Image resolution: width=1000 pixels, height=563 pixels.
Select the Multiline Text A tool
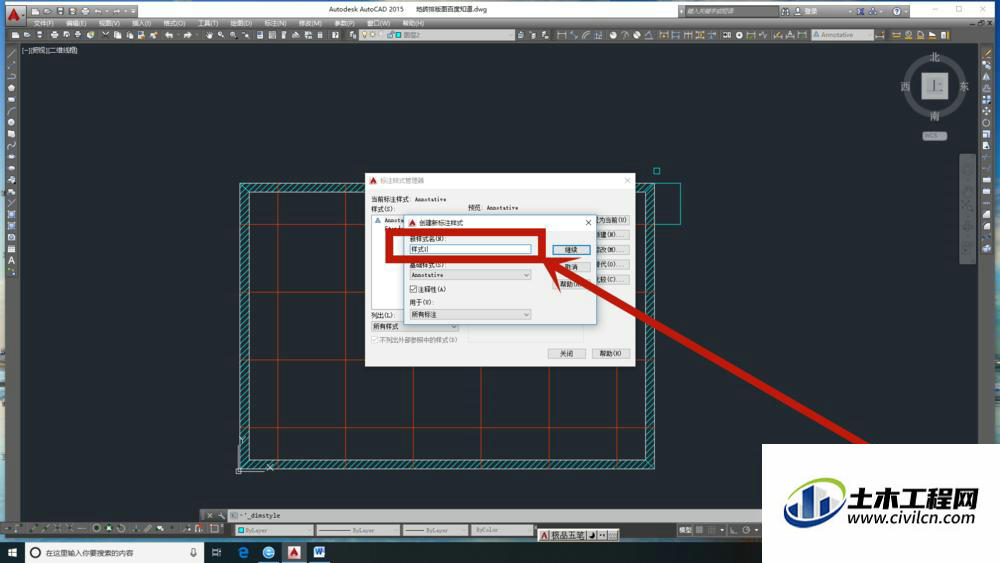[11, 260]
